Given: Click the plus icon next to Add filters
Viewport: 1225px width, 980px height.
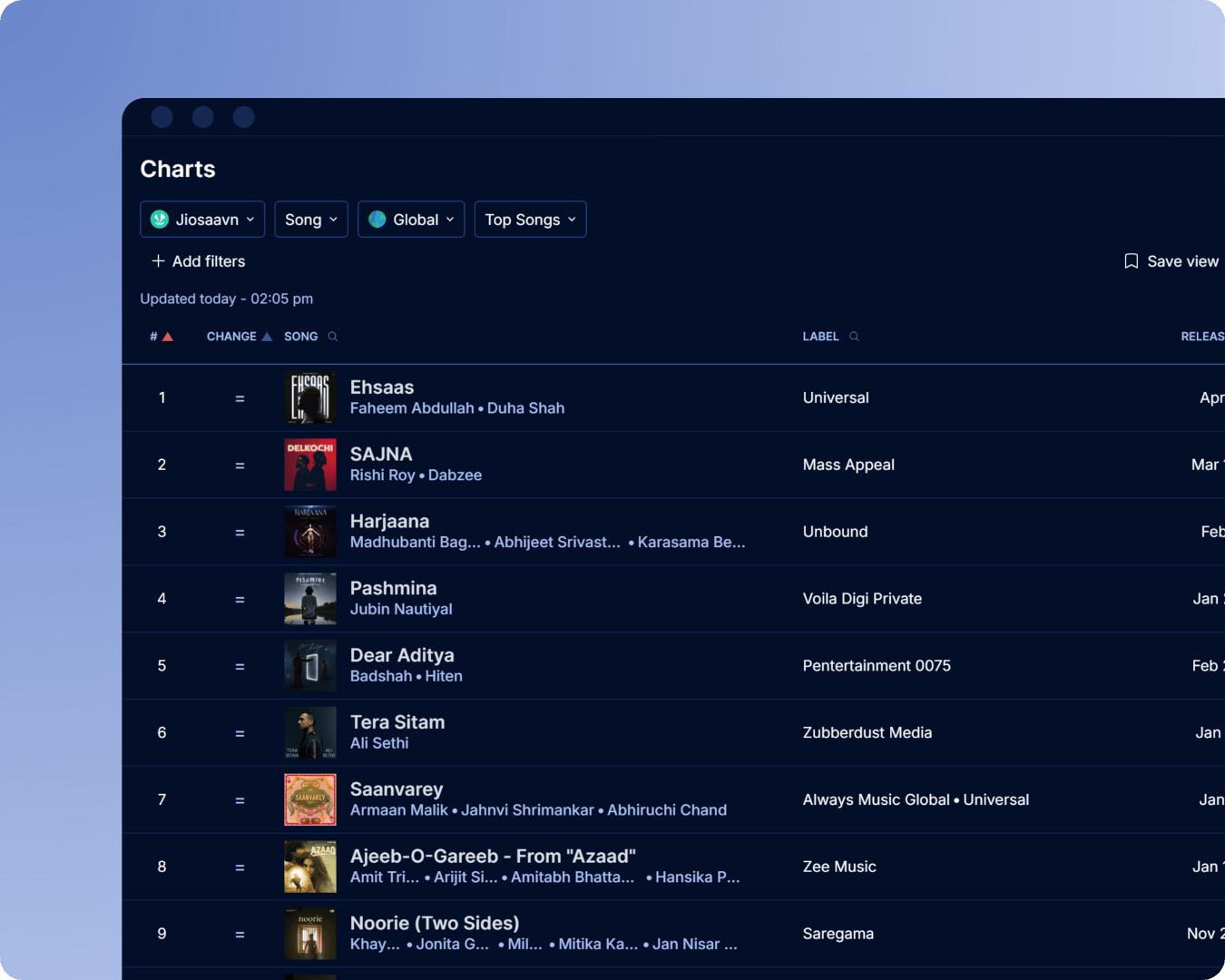Looking at the screenshot, I should 156,261.
